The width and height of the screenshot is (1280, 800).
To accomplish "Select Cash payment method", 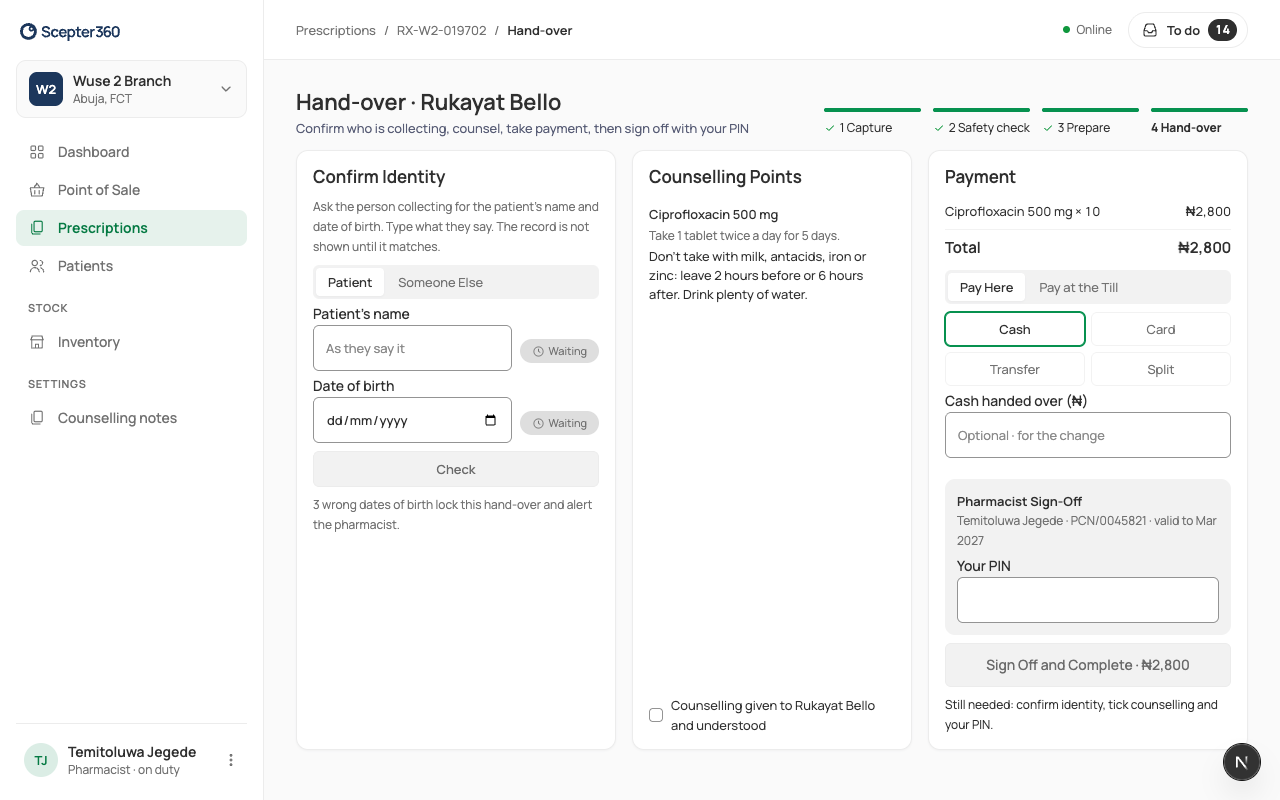I will tap(1015, 329).
